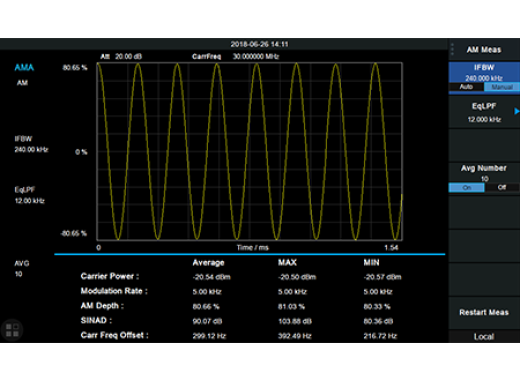The image size is (520, 380).
Task: Click the date and time 2018-06-26 14:11
Action: click(x=259, y=44)
